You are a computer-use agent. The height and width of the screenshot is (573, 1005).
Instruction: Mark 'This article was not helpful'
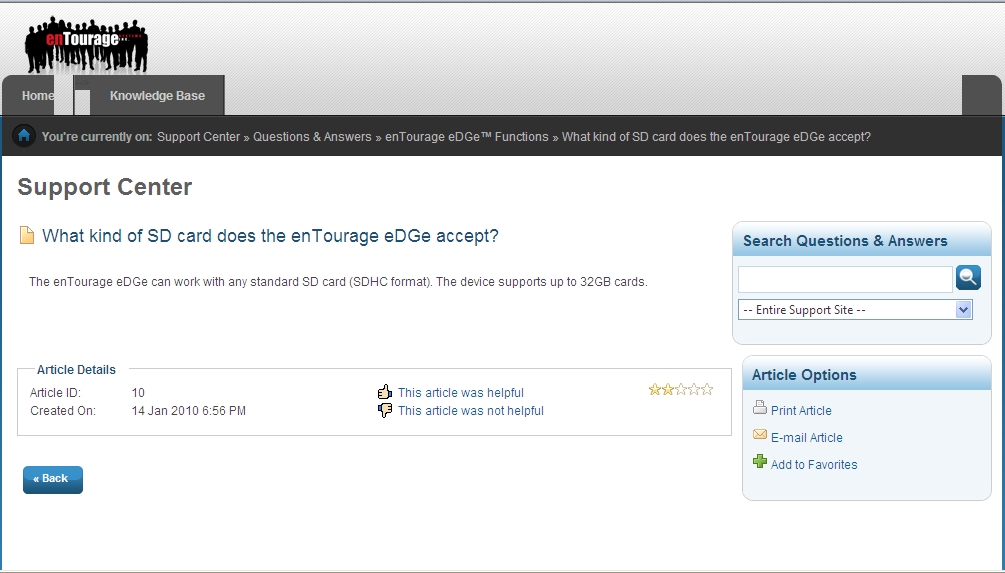click(x=470, y=410)
